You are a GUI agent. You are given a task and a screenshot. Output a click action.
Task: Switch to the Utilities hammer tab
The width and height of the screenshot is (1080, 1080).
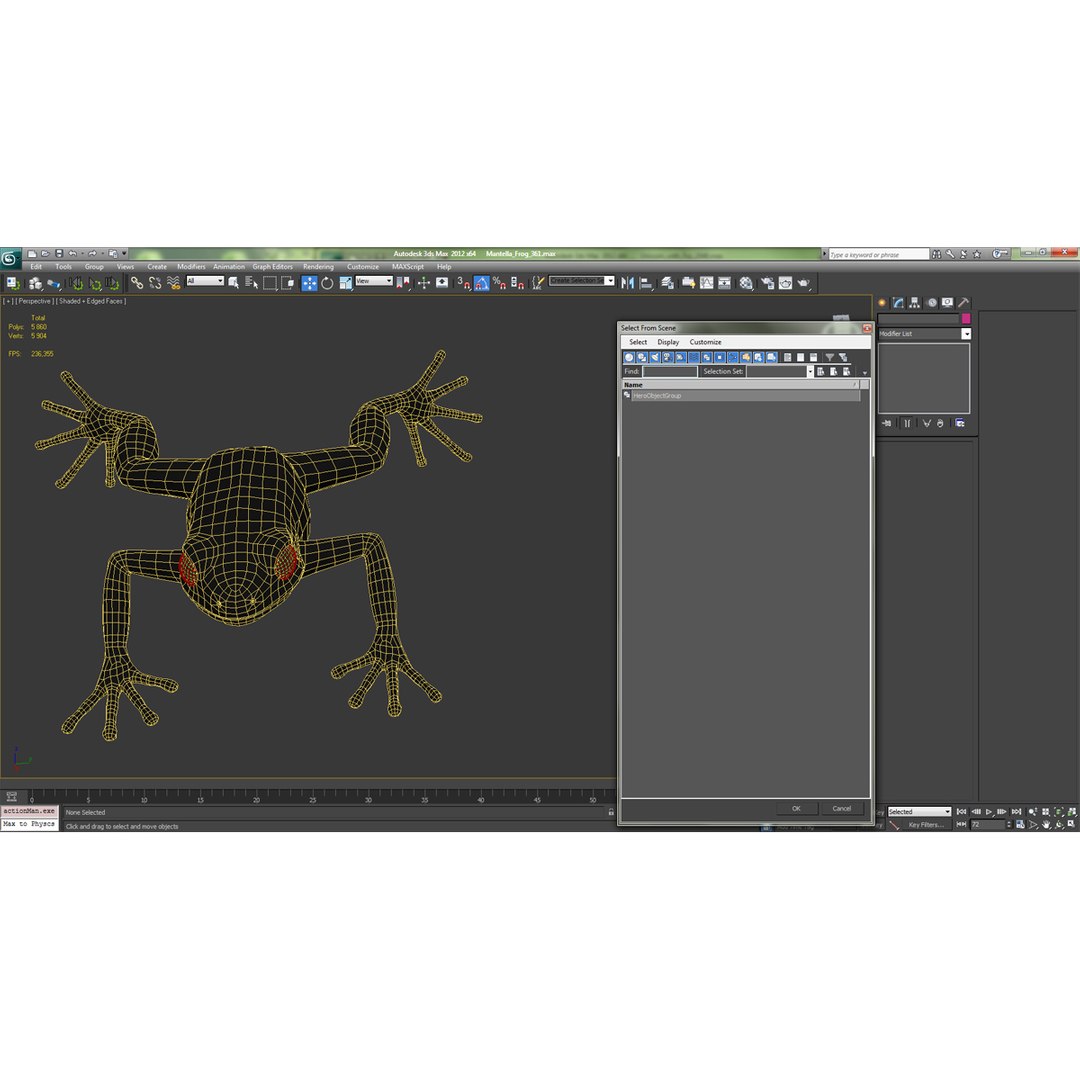pos(964,302)
